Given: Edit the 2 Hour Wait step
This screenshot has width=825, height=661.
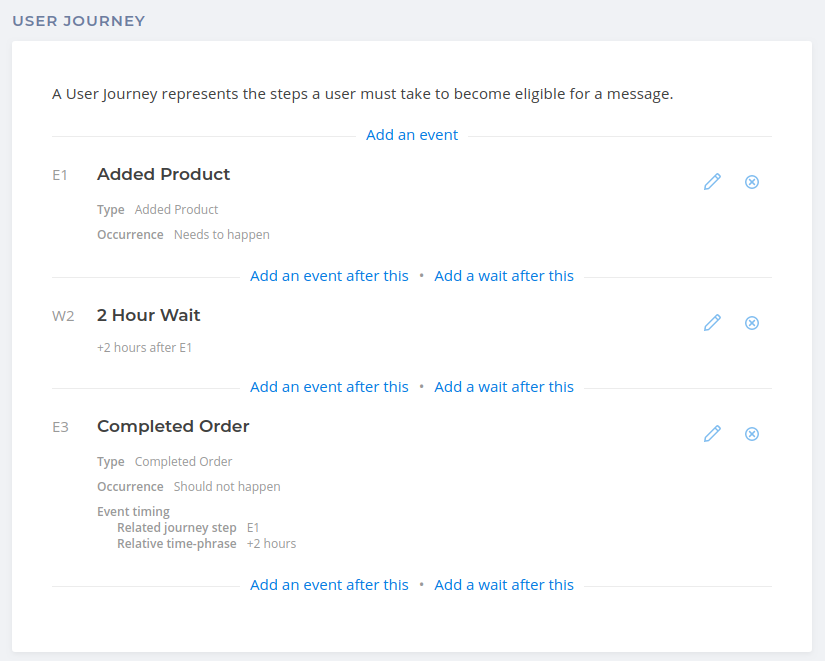Looking at the screenshot, I should coord(712,323).
